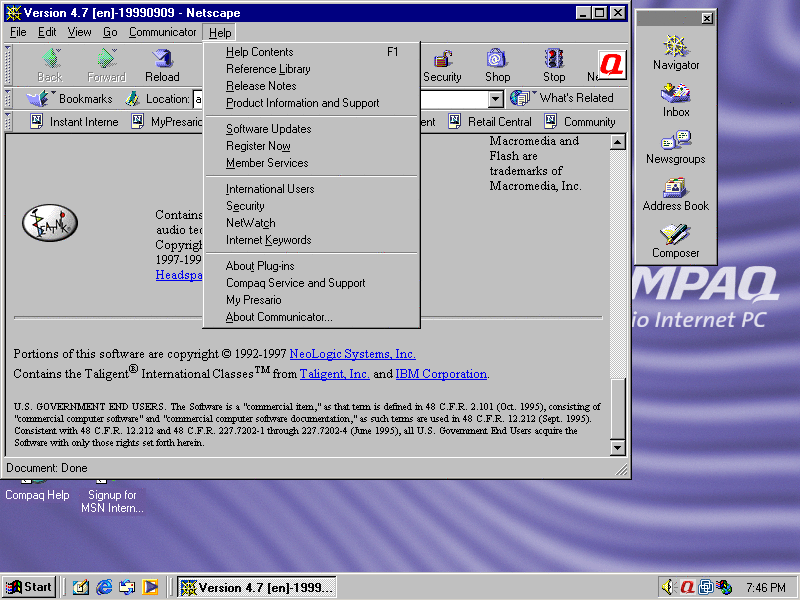Select Release Notes menu item
This screenshot has height=600, width=800.
pyautogui.click(x=311, y=86)
